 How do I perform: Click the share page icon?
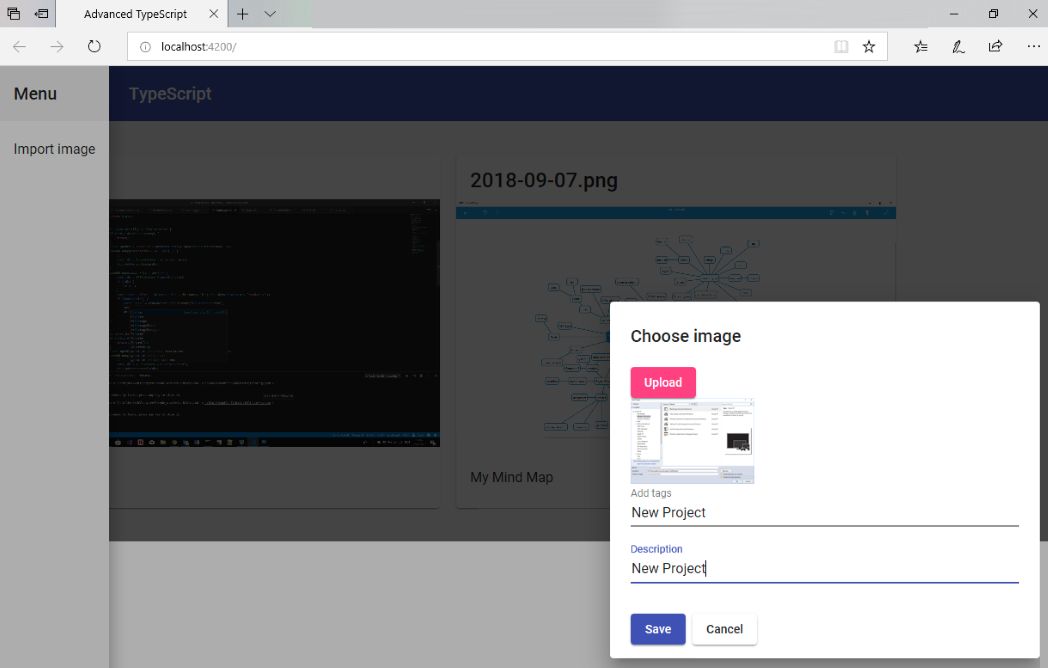point(995,46)
